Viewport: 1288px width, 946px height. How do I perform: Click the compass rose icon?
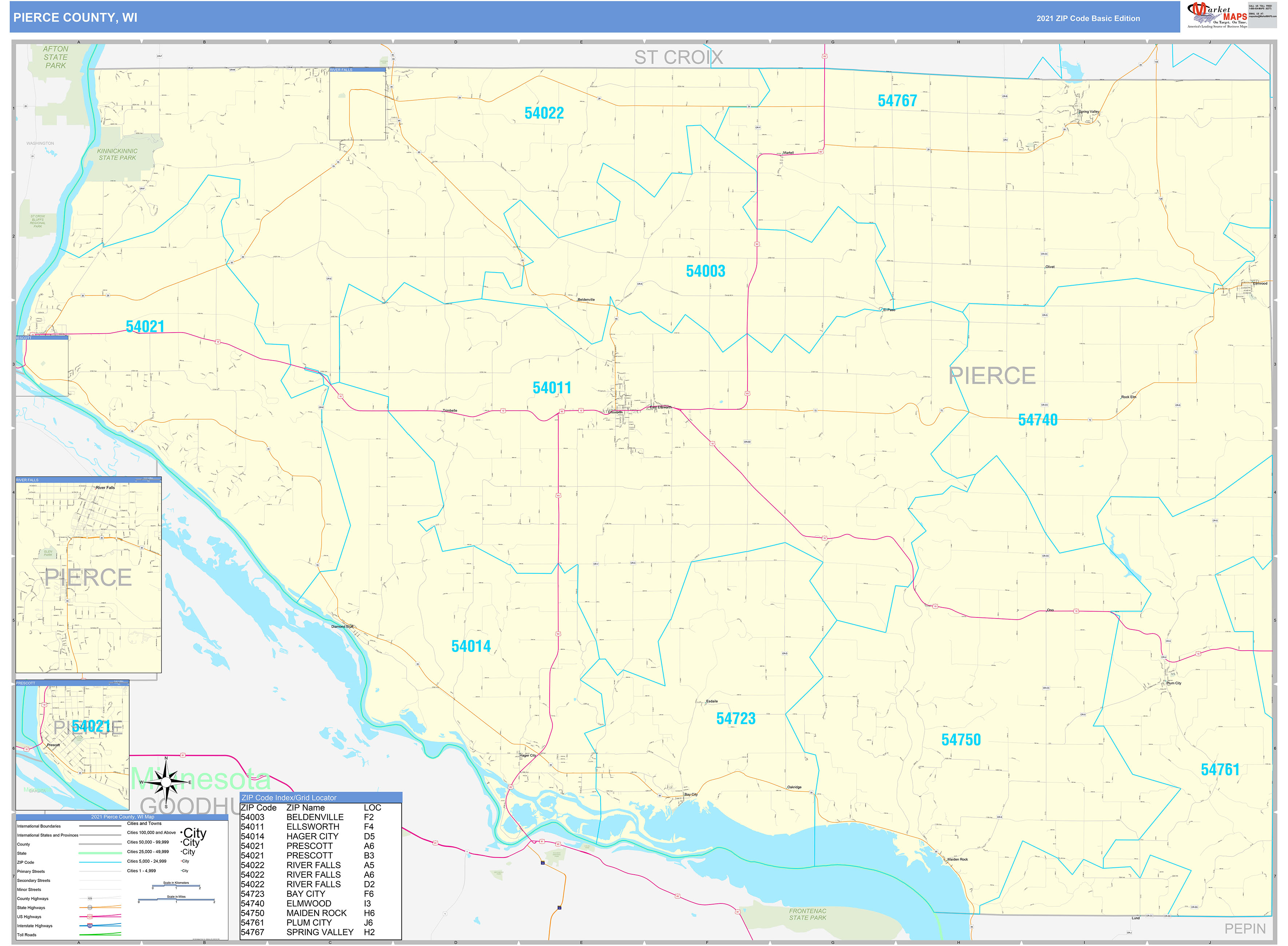pos(166,782)
